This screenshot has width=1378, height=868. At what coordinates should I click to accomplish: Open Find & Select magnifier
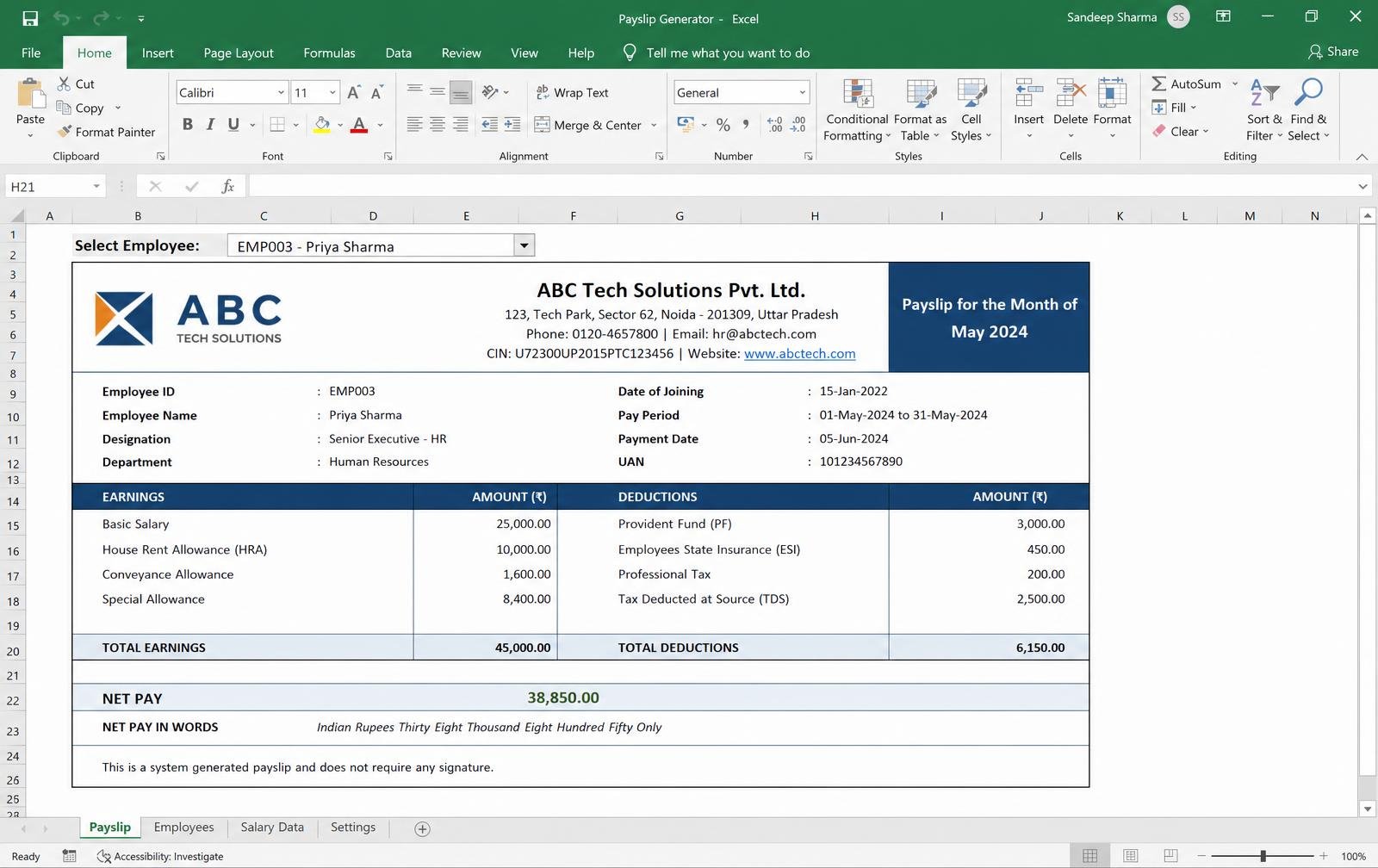click(x=1308, y=110)
